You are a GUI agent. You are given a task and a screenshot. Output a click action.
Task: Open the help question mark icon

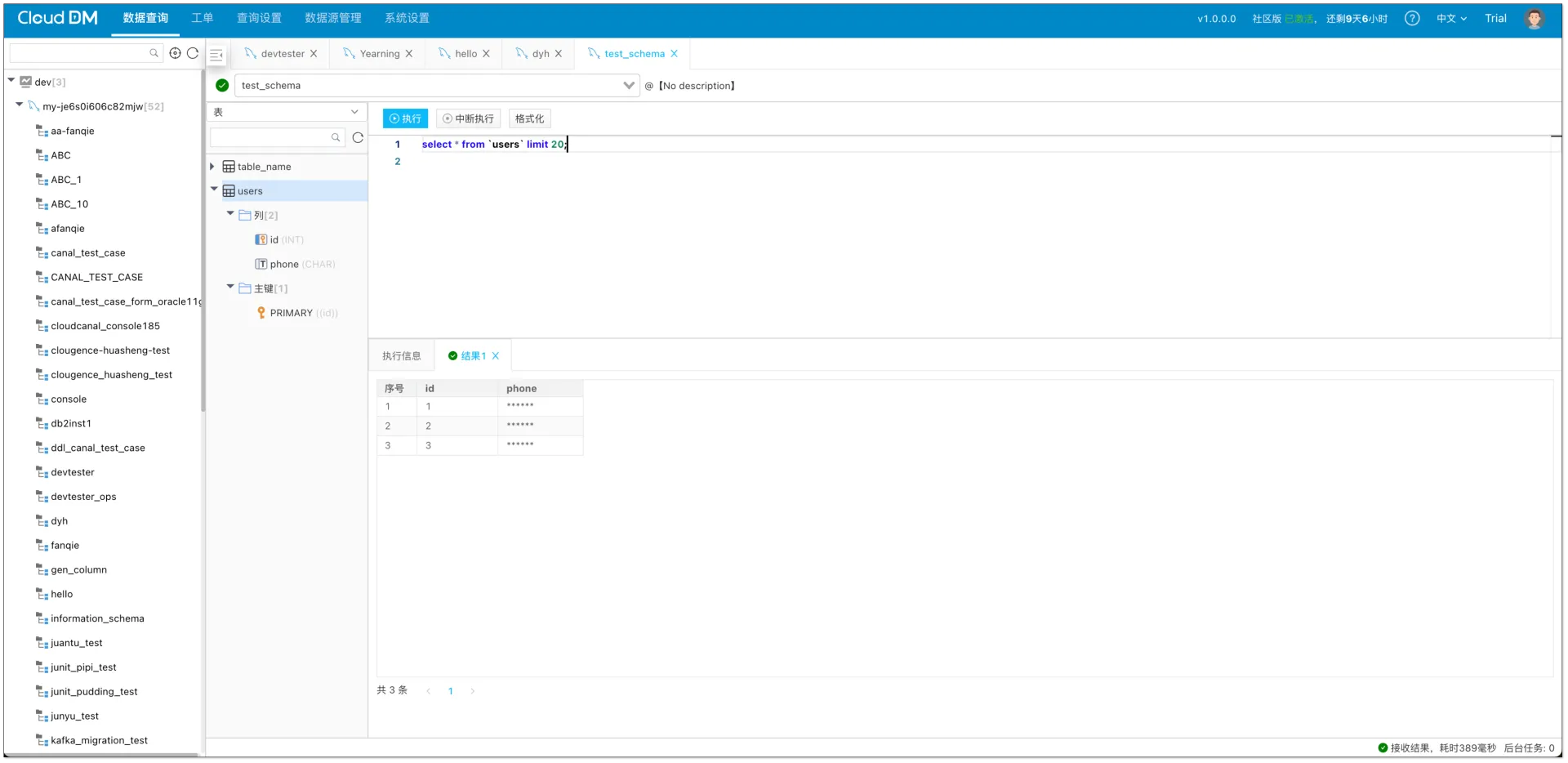1412,18
